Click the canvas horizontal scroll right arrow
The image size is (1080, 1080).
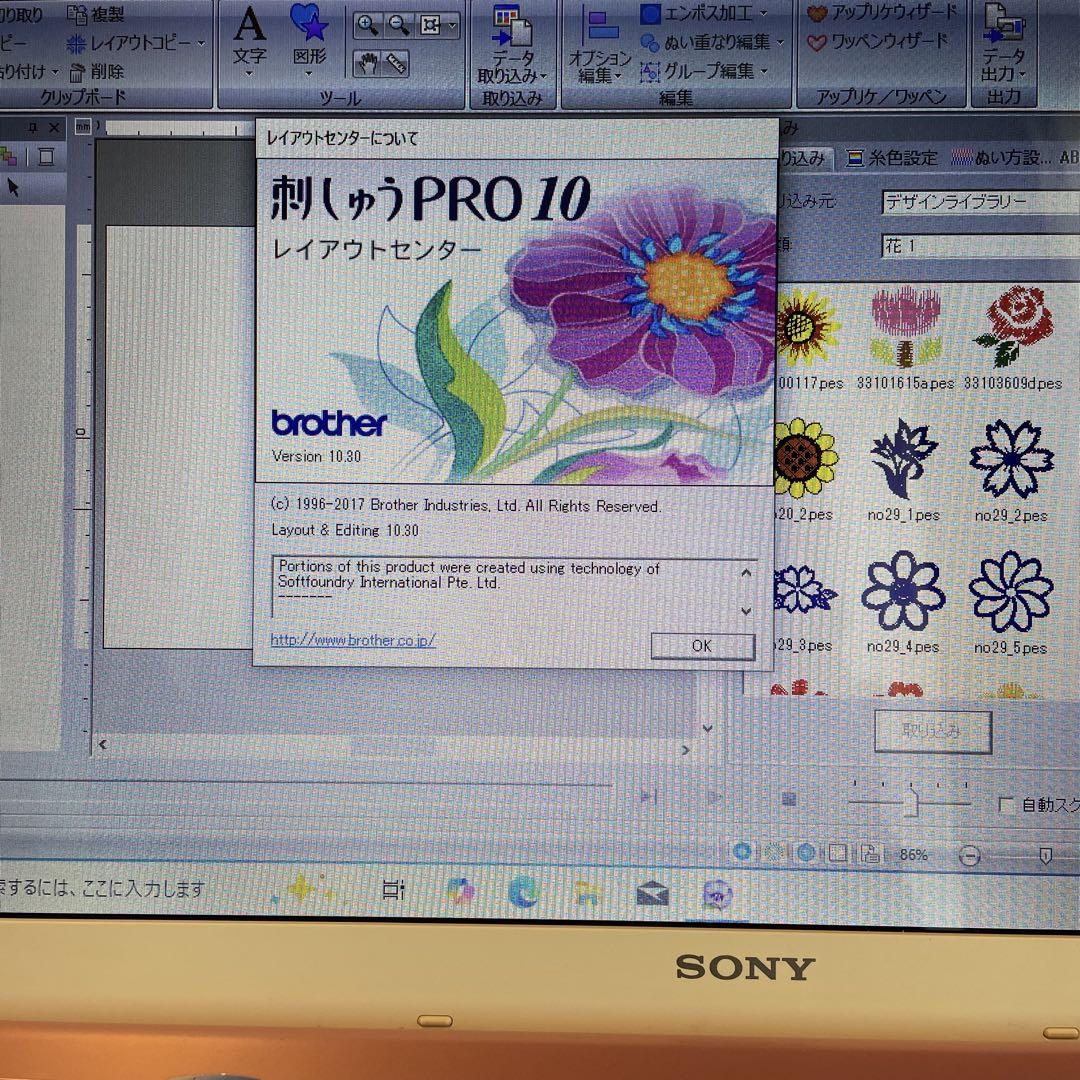click(685, 750)
